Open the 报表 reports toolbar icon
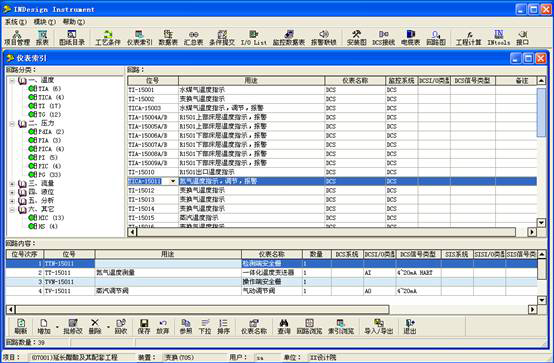This screenshot has width=554, height=363. coord(42,38)
